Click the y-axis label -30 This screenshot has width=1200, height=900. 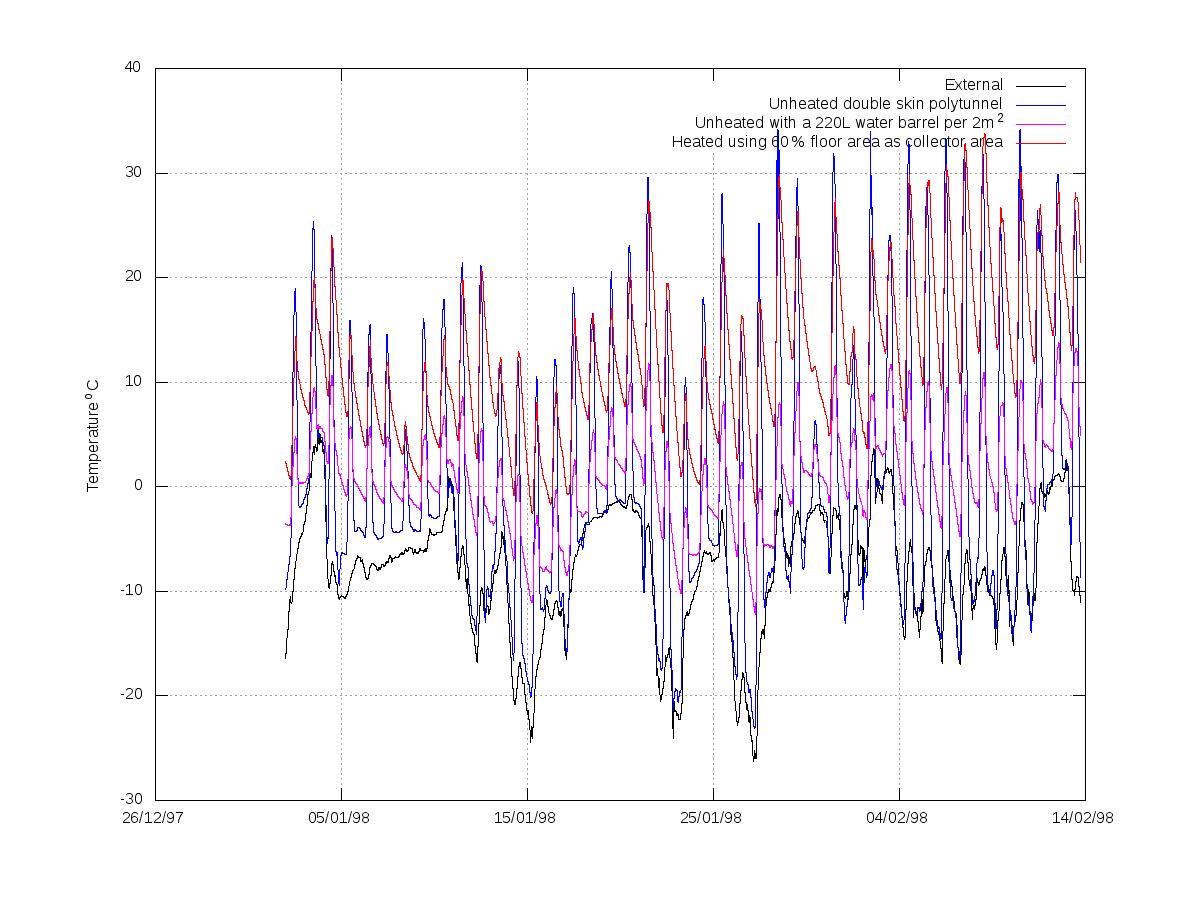pyautogui.click(x=130, y=800)
